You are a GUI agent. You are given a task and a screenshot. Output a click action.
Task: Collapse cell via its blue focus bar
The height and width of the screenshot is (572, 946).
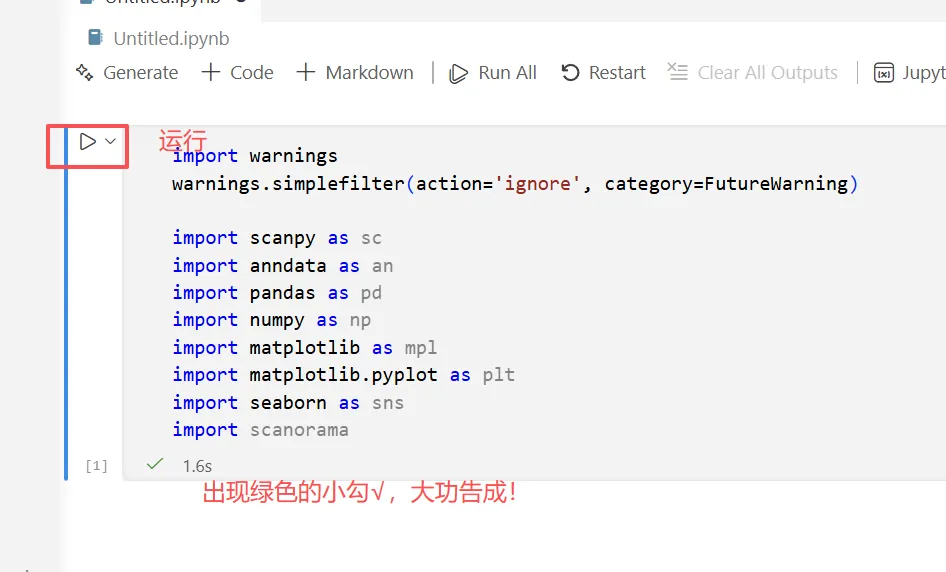66,302
